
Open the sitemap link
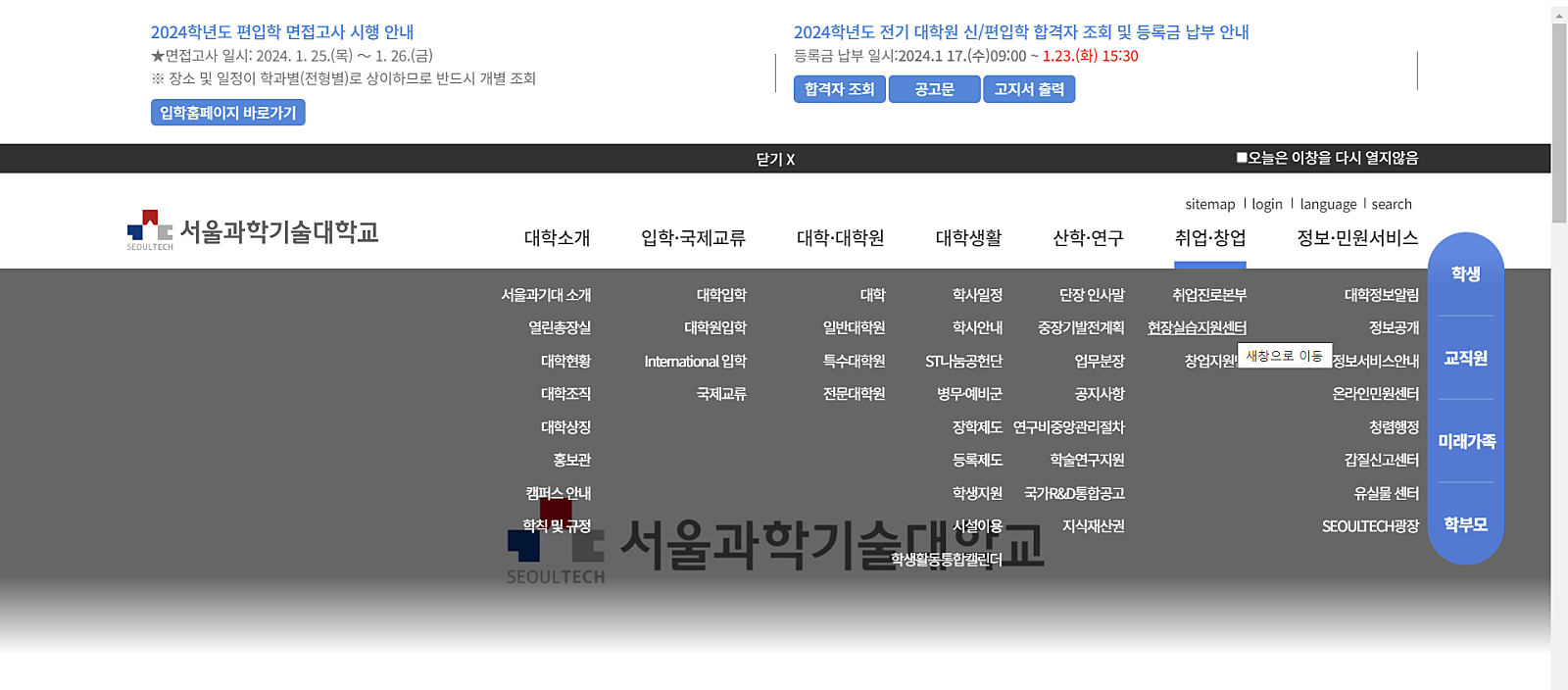(1210, 204)
